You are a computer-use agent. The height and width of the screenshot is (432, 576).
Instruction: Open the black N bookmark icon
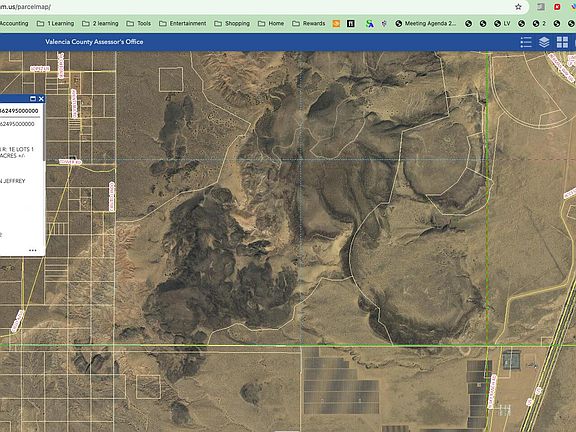pos(351,24)
